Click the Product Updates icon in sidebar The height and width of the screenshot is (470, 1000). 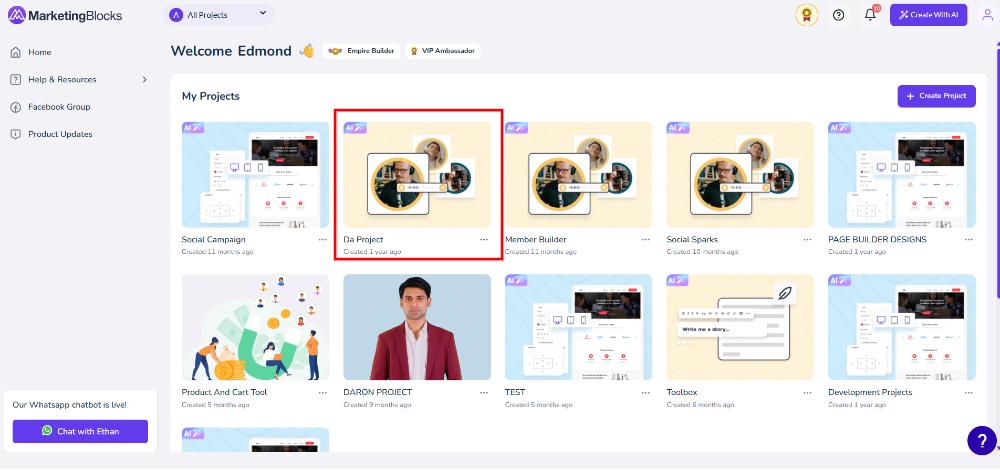(16, 135)
